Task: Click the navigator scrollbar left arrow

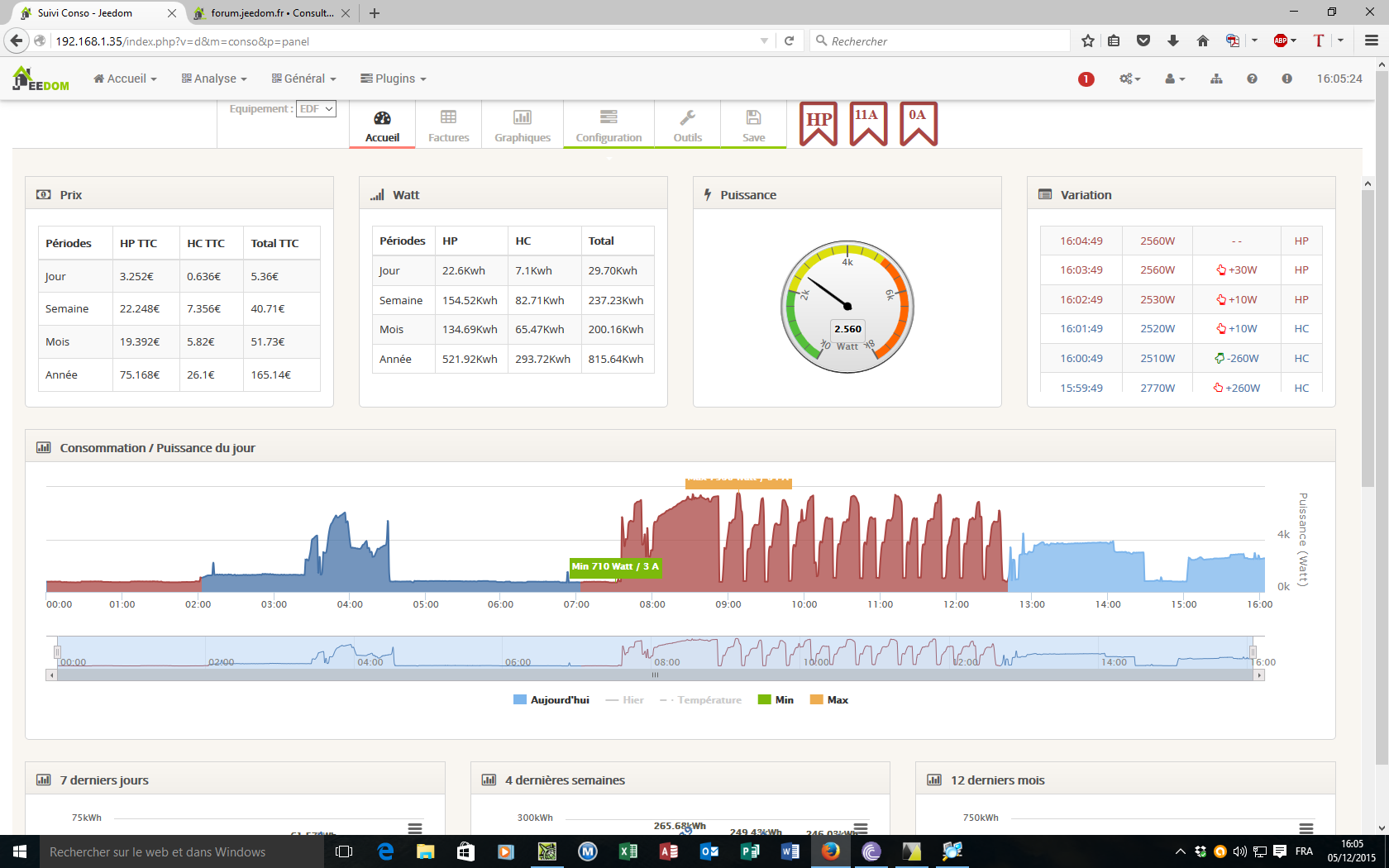Action: [52, 675]
